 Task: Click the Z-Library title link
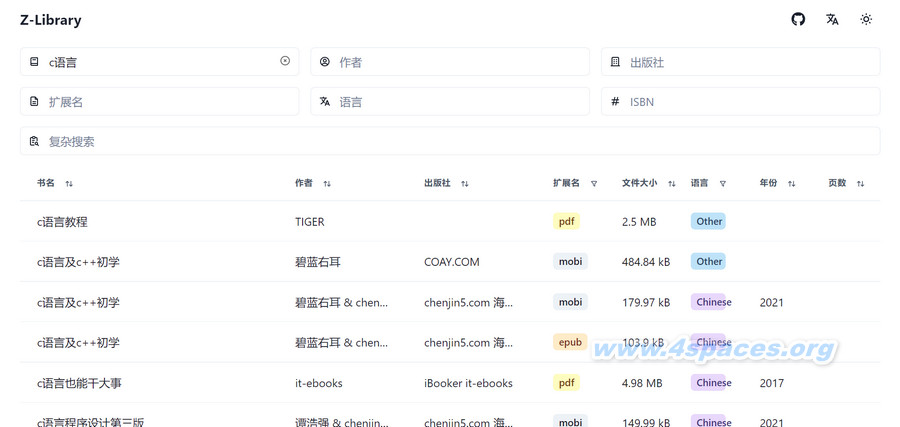click(51, 20)
